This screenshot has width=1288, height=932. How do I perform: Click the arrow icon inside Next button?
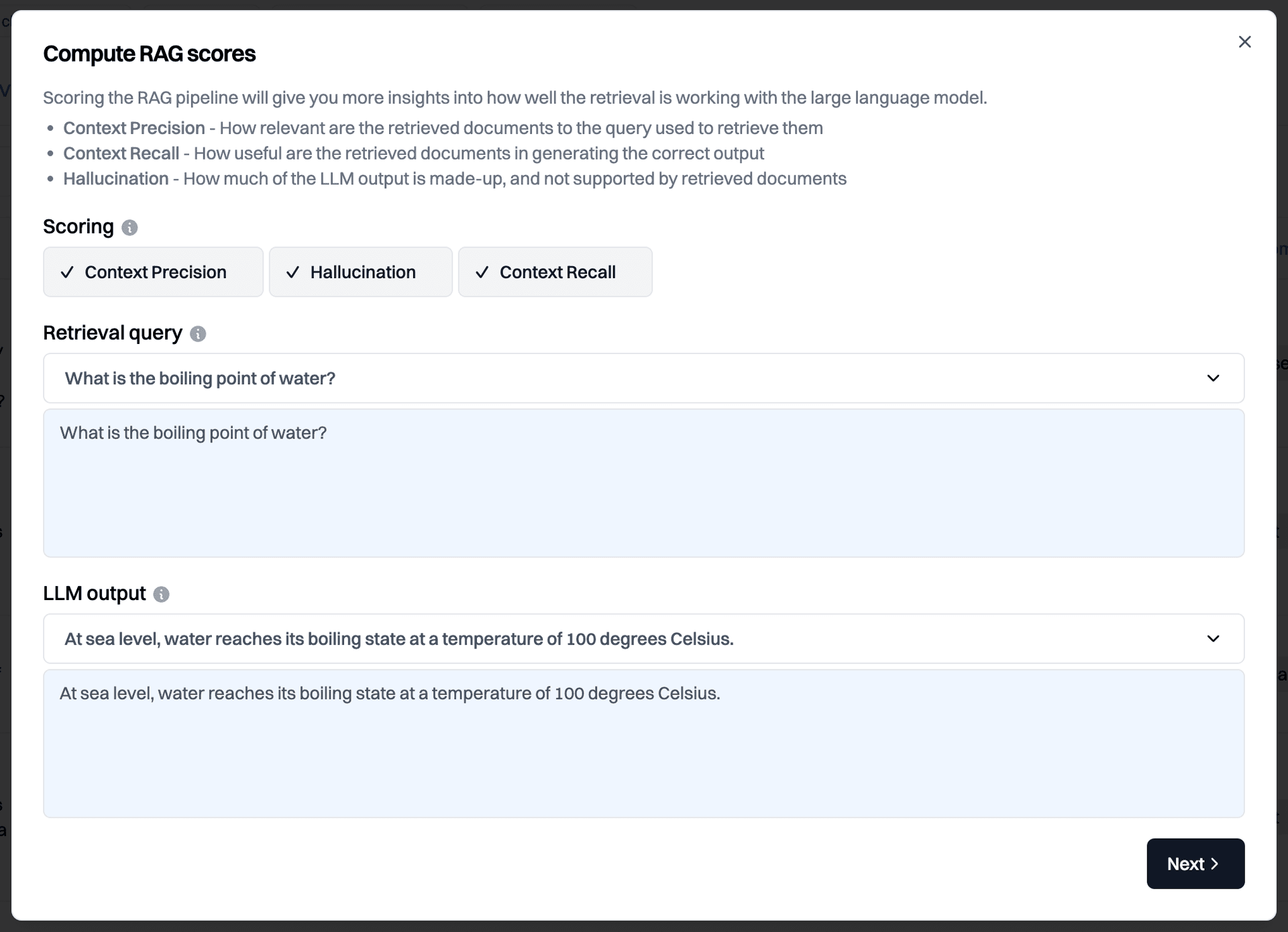(x=1214, y=864)
